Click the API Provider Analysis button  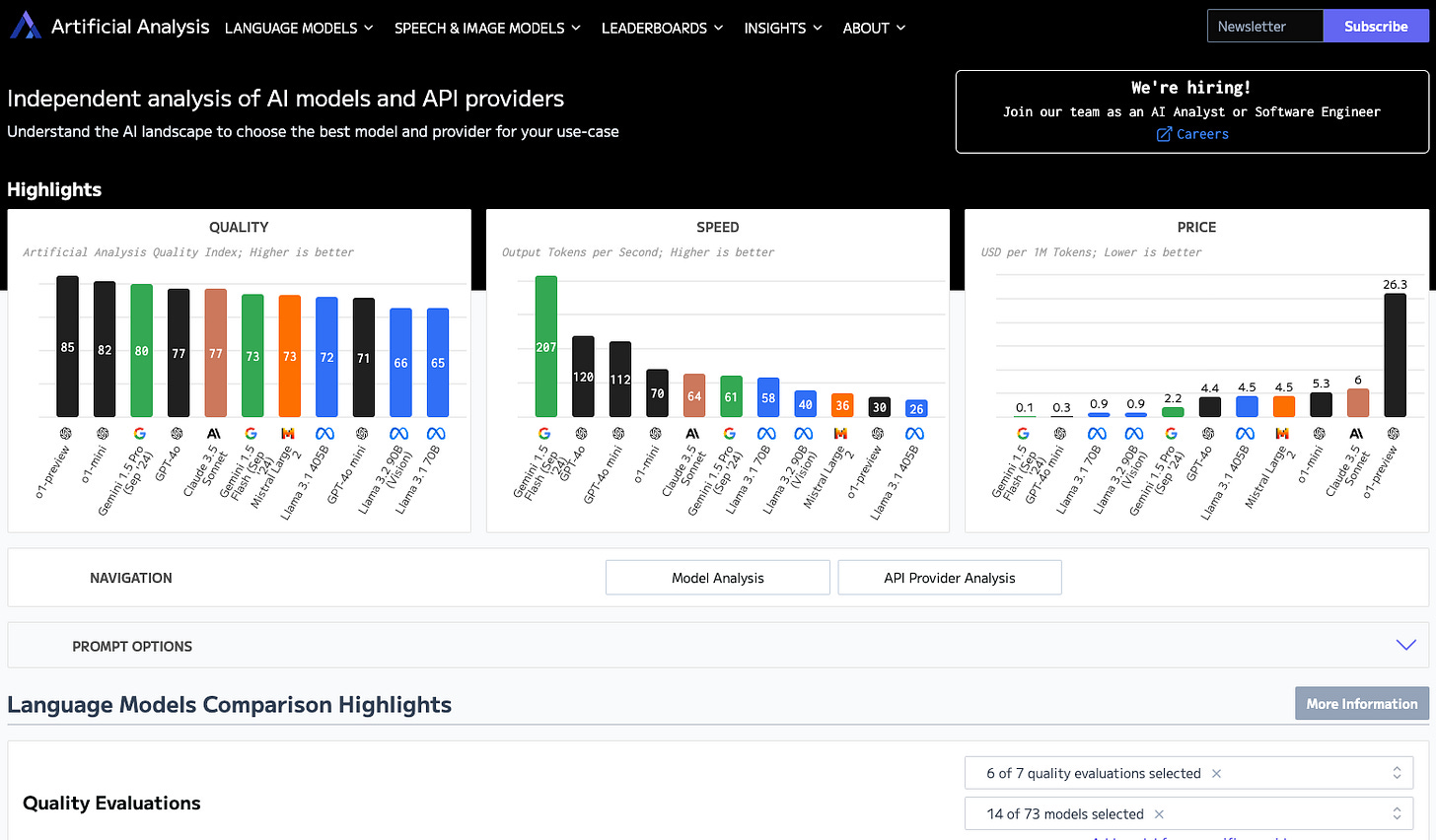click(x=950, y=578)
